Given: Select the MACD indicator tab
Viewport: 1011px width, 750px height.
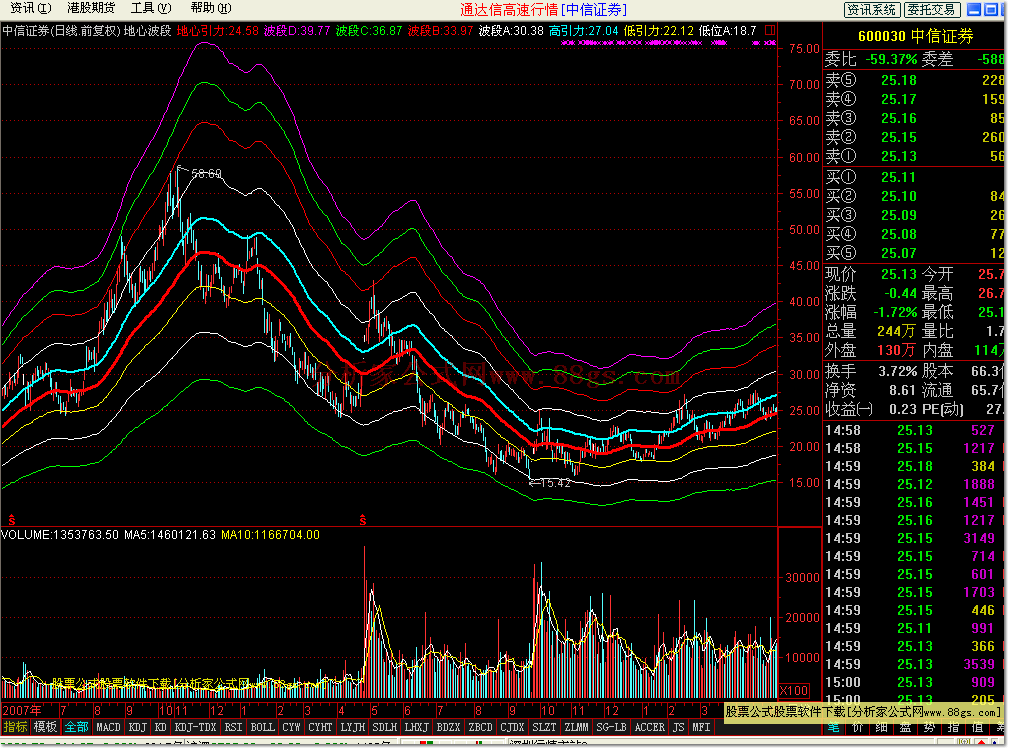Looking at the screenshot, I should click(x=108, y=727).
